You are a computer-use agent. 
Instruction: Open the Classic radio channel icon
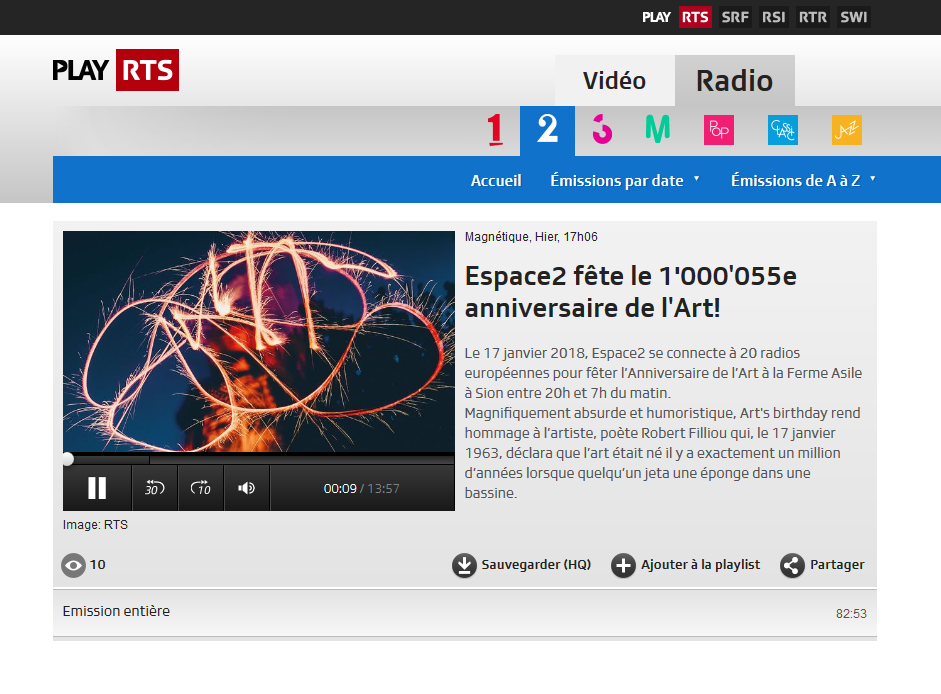pos(783,130)
